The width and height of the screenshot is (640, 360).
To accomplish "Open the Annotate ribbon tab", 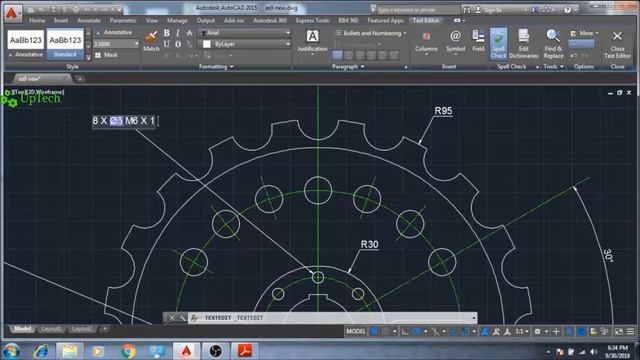I will (89, 20).
